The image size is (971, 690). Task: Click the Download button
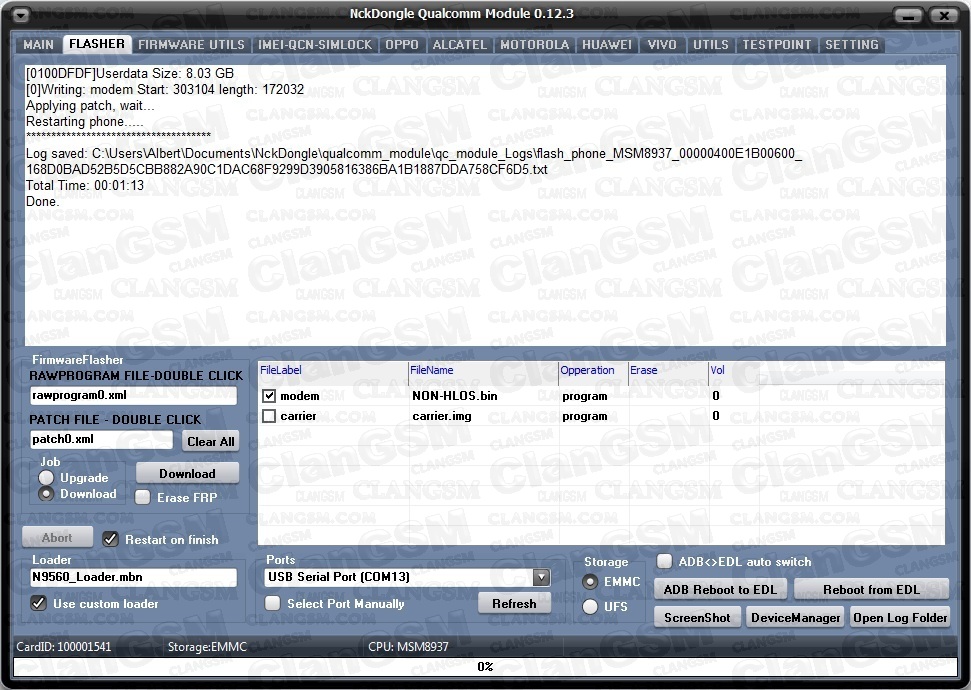coord(188,473)
